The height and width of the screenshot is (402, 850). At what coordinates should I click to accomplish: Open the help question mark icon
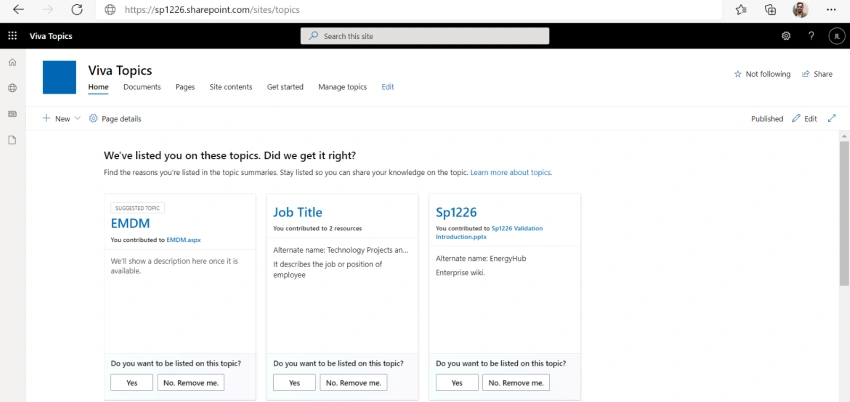811,36
